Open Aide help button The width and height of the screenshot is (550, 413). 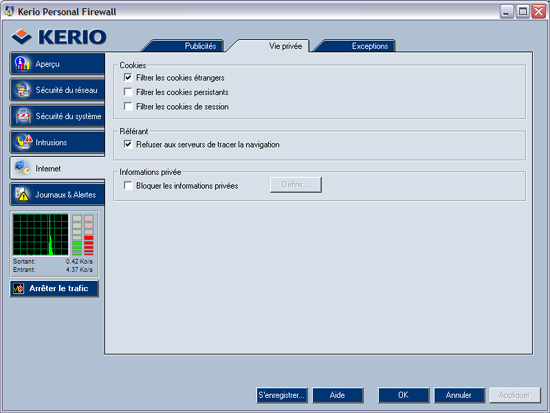click(x=337, y=395)
